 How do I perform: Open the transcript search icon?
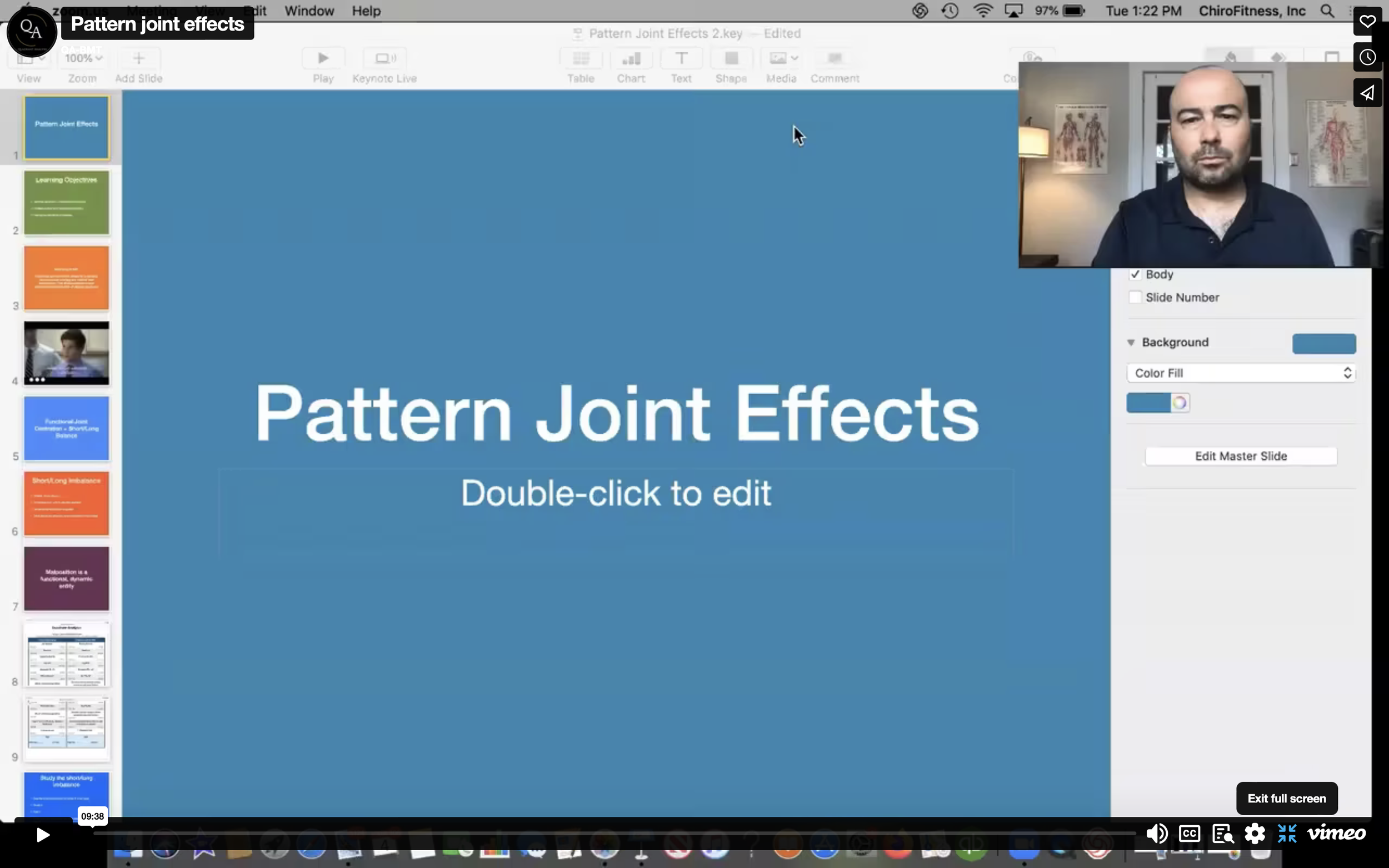pos(1222,834)
